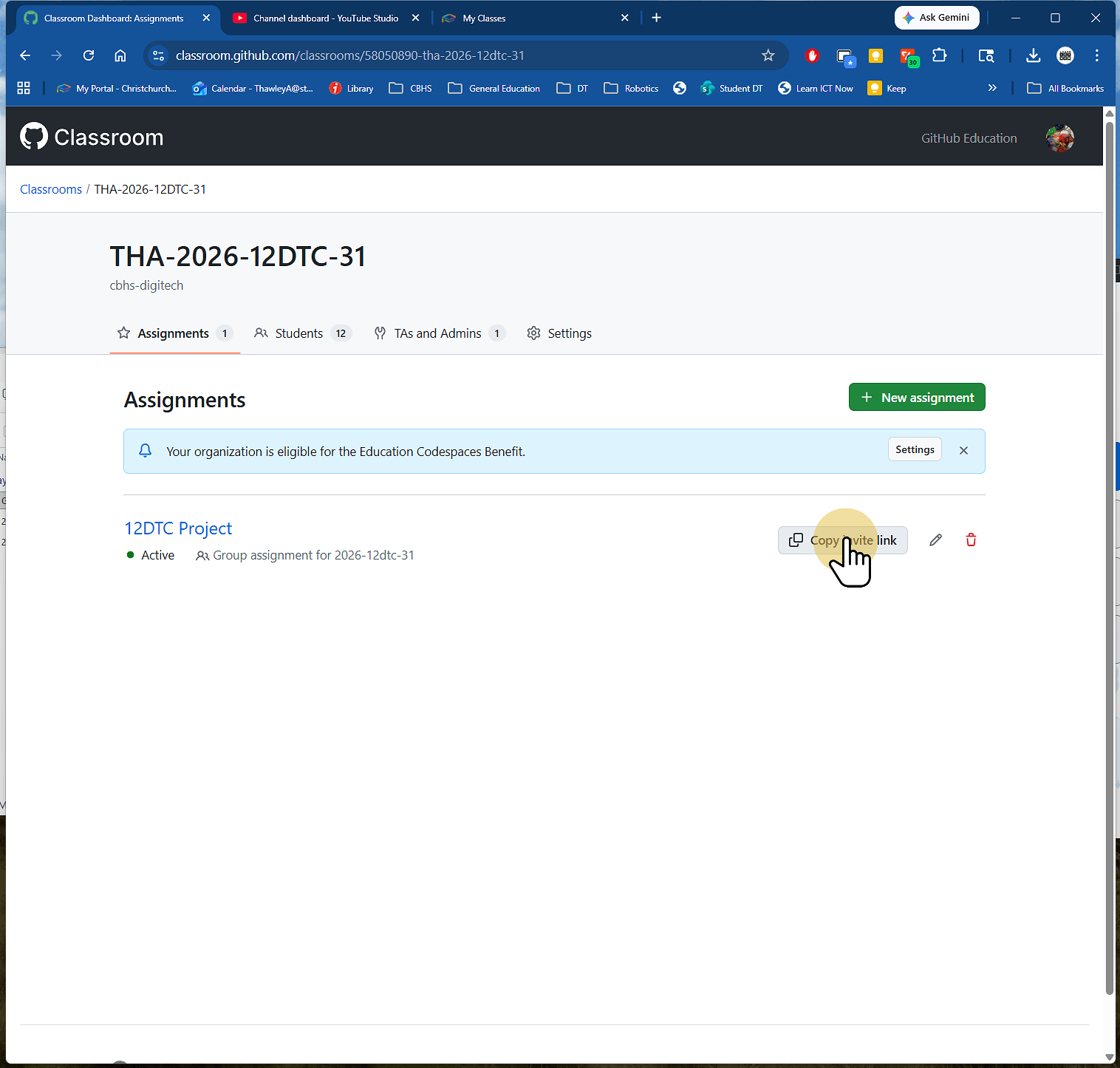Open Chrome's three-dot menu
Image resolution: width=1120 pixels, height=1068 pixels.
tap(1097, 55)
